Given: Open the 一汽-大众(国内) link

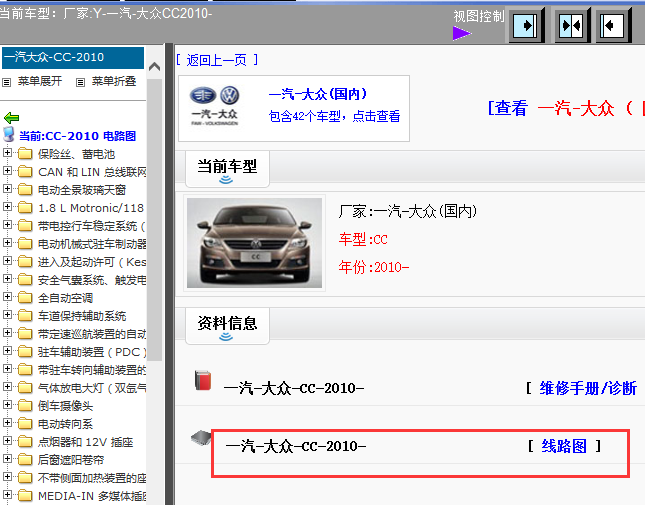Looking at the screenshot, I should 318,94.
